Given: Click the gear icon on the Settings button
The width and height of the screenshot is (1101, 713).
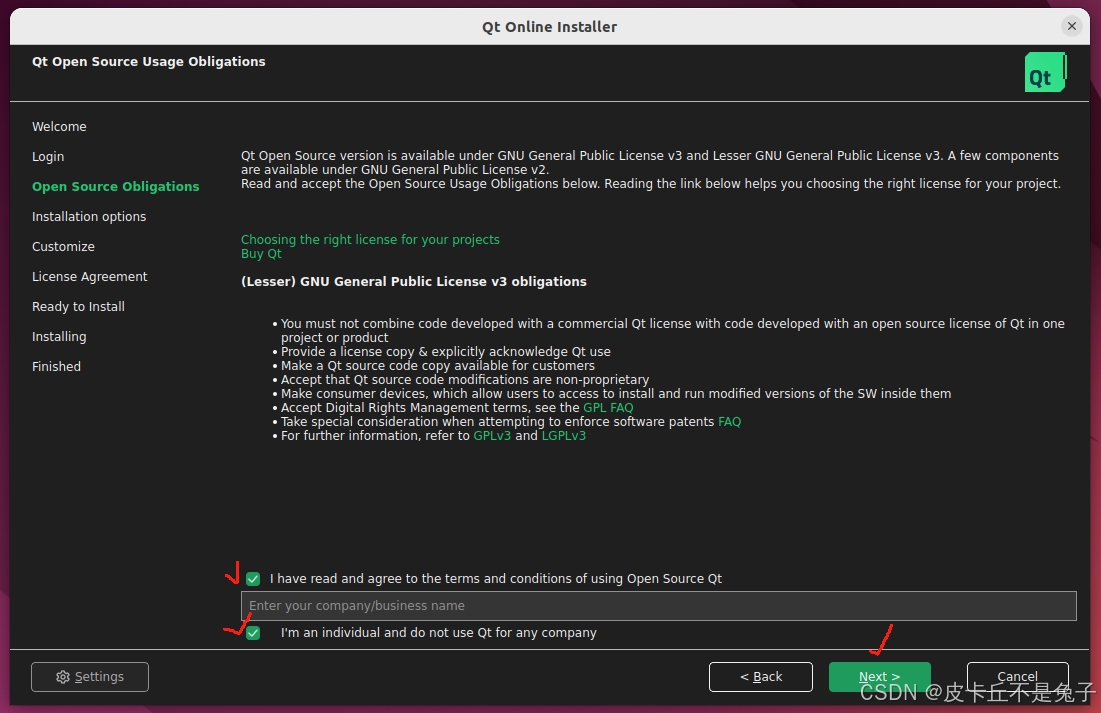Looking at the screenshot, I should pos(62,677).
